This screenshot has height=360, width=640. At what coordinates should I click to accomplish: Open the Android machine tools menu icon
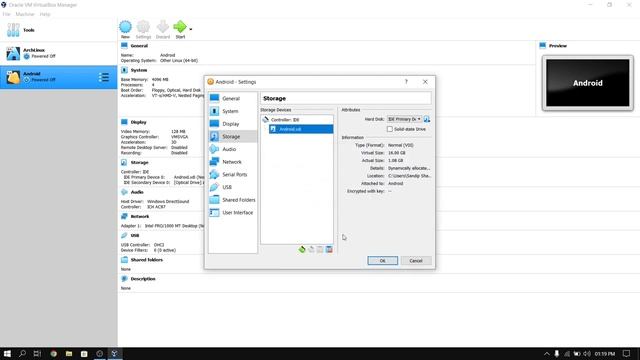(x=104, y=77)
